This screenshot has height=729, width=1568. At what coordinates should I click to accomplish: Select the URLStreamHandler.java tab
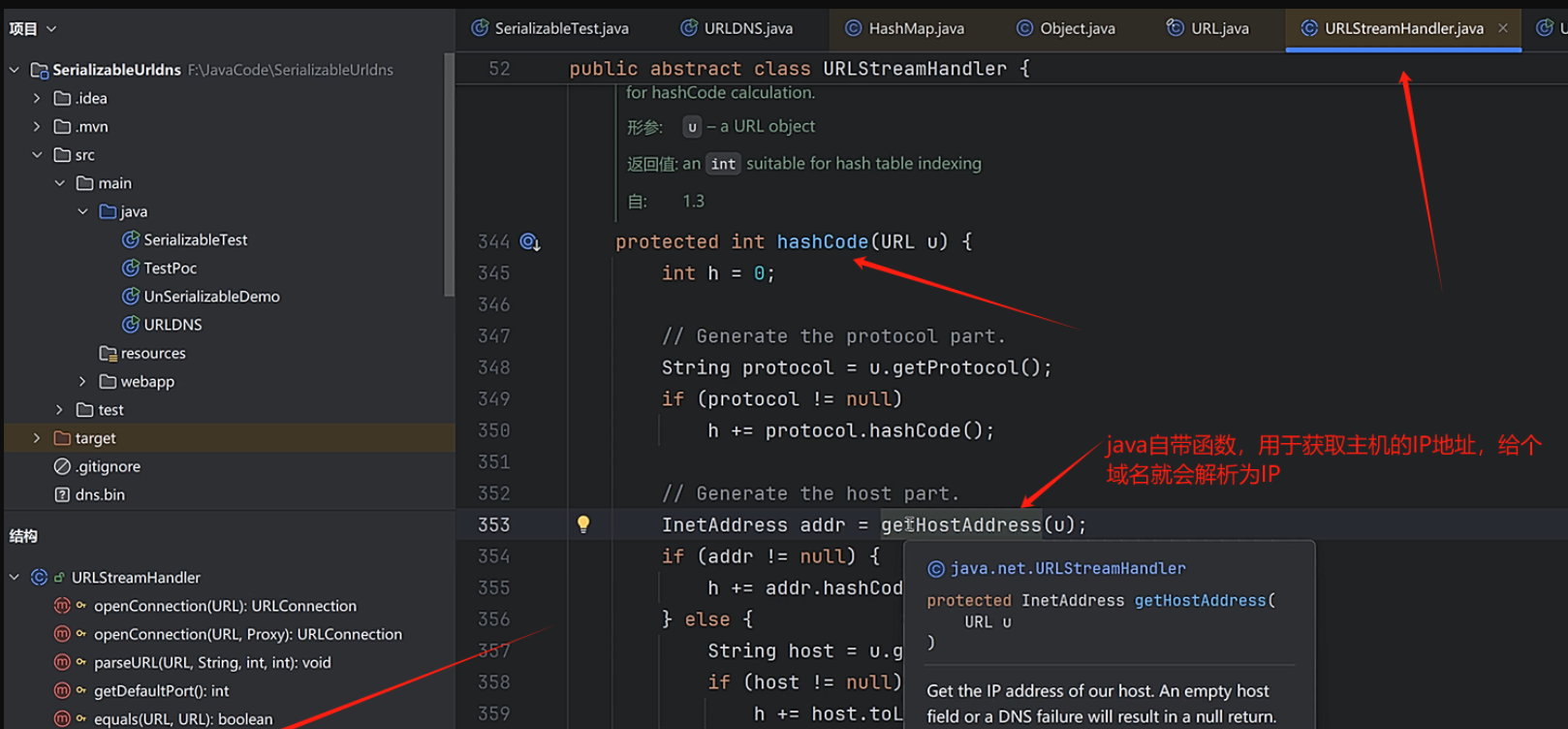tap(1403, 28)
